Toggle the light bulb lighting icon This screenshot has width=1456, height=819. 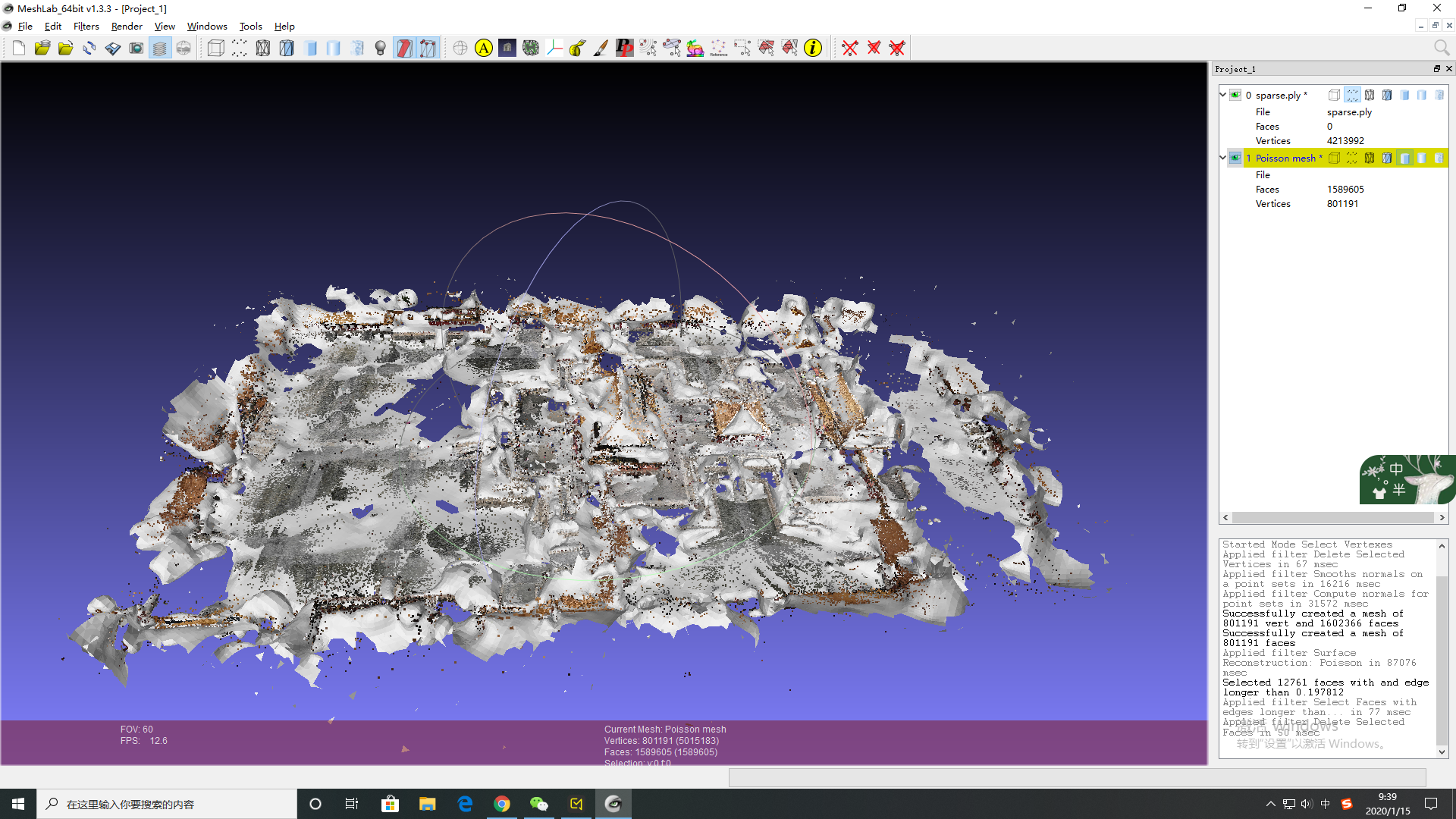point(381,49)
